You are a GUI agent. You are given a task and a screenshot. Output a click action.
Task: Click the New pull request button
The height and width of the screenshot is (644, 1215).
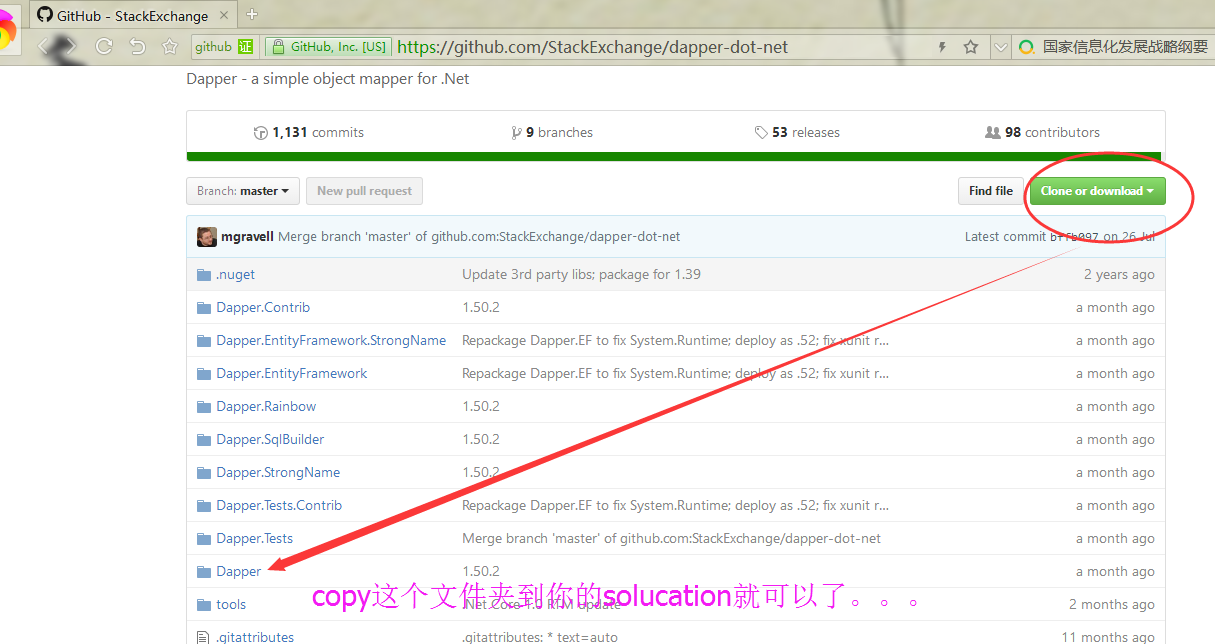(x=365, y=191)
